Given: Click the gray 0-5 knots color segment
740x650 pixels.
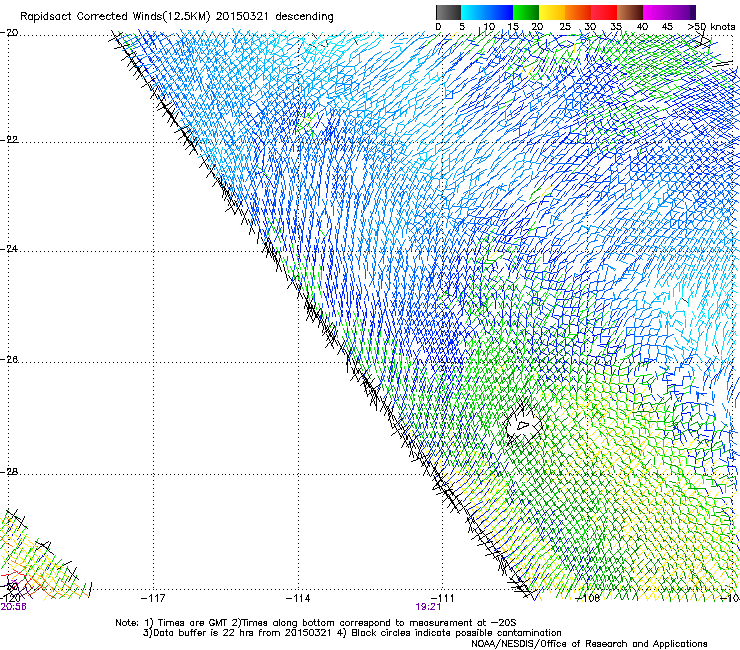Looking at the screenshot, I should (448, 12).
